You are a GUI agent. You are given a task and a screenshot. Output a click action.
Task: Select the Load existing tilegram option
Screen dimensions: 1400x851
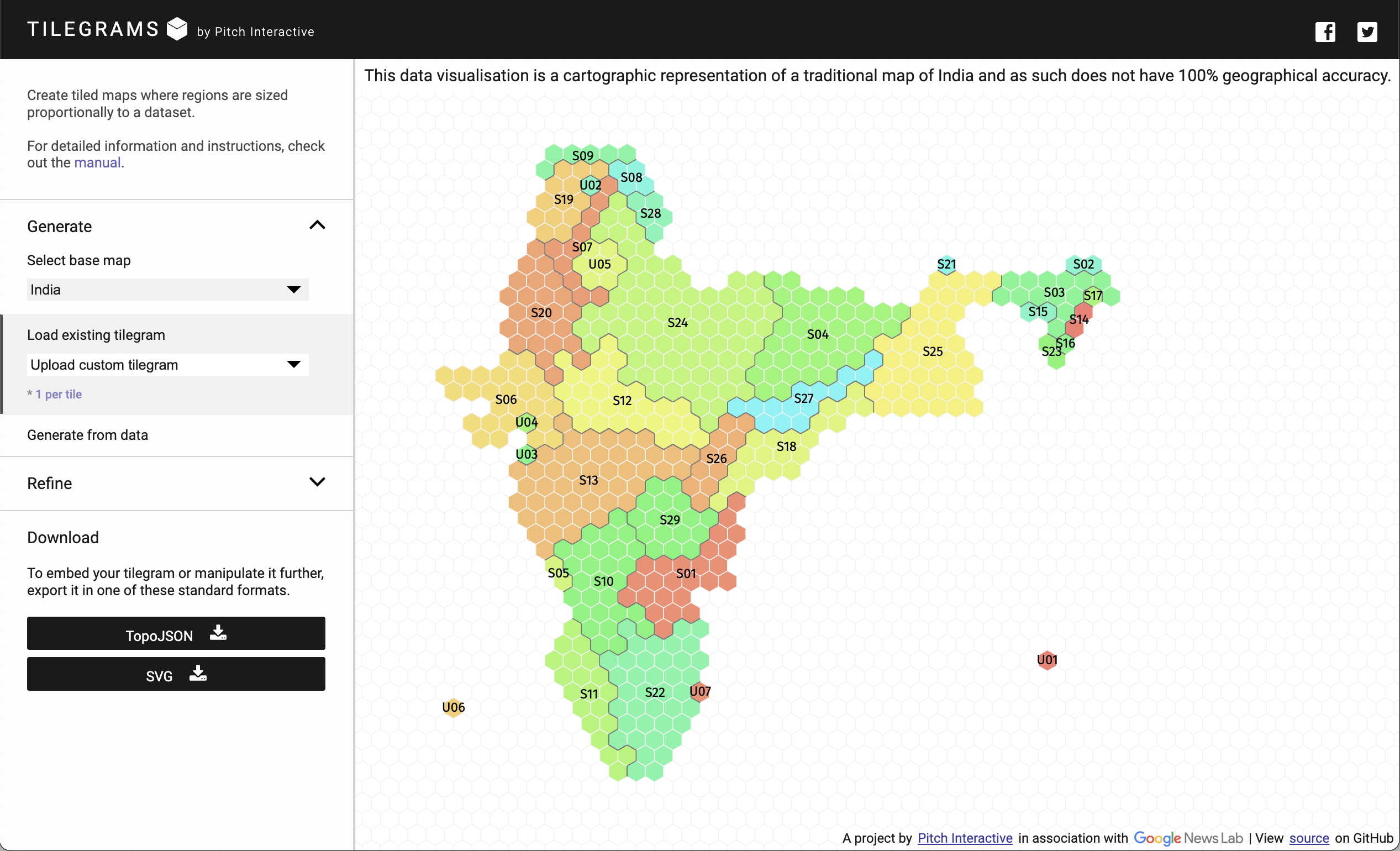(x=96, y=335)
